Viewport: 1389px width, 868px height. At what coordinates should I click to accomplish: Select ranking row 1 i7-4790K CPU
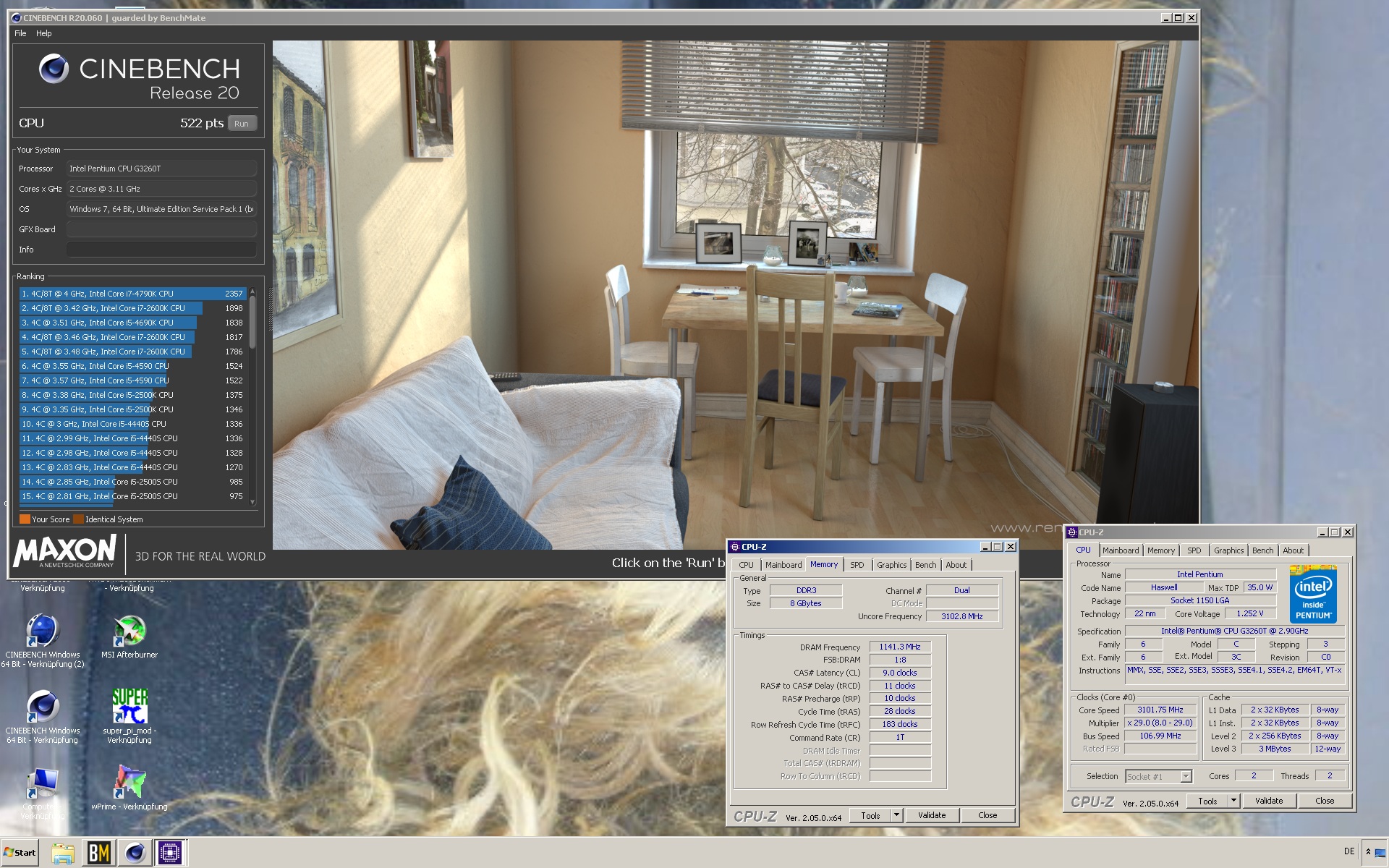pyautogui.click(x=133, y=294)
